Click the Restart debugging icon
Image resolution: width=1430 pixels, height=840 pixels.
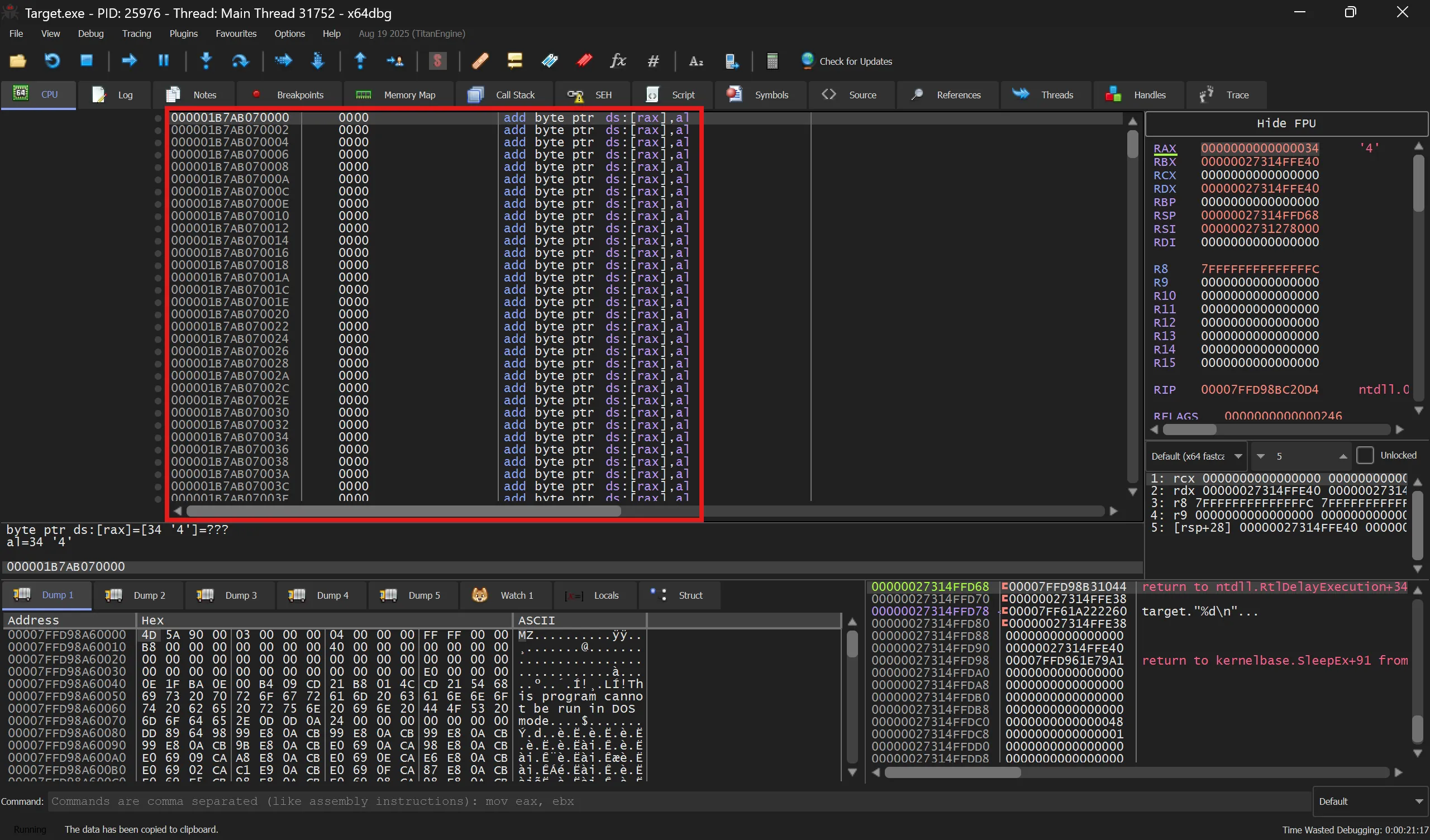(x=52, y=61)
